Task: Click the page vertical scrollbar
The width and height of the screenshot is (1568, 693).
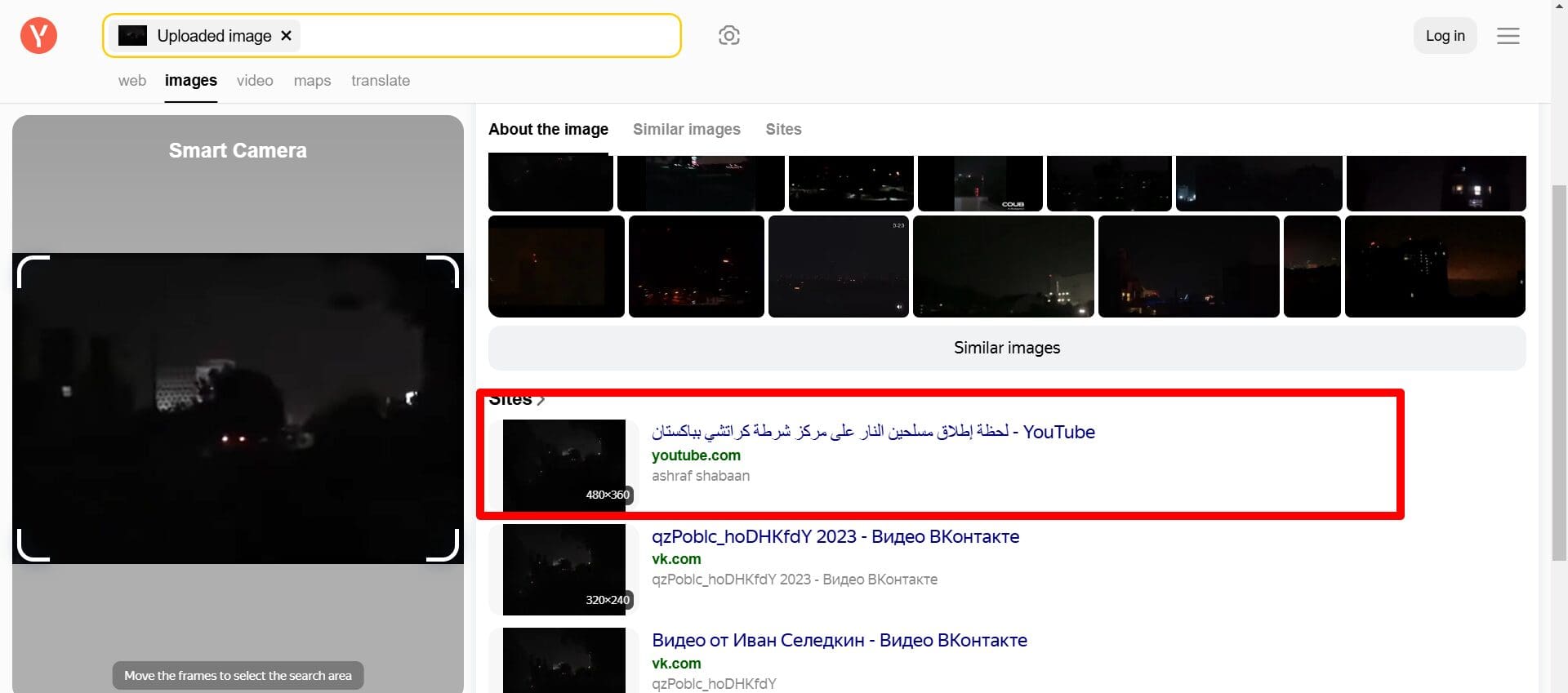Action: click(1558, 367)
